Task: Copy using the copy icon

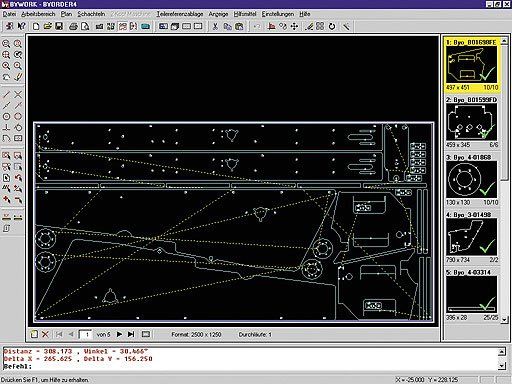Action: (x=227, y=26)
